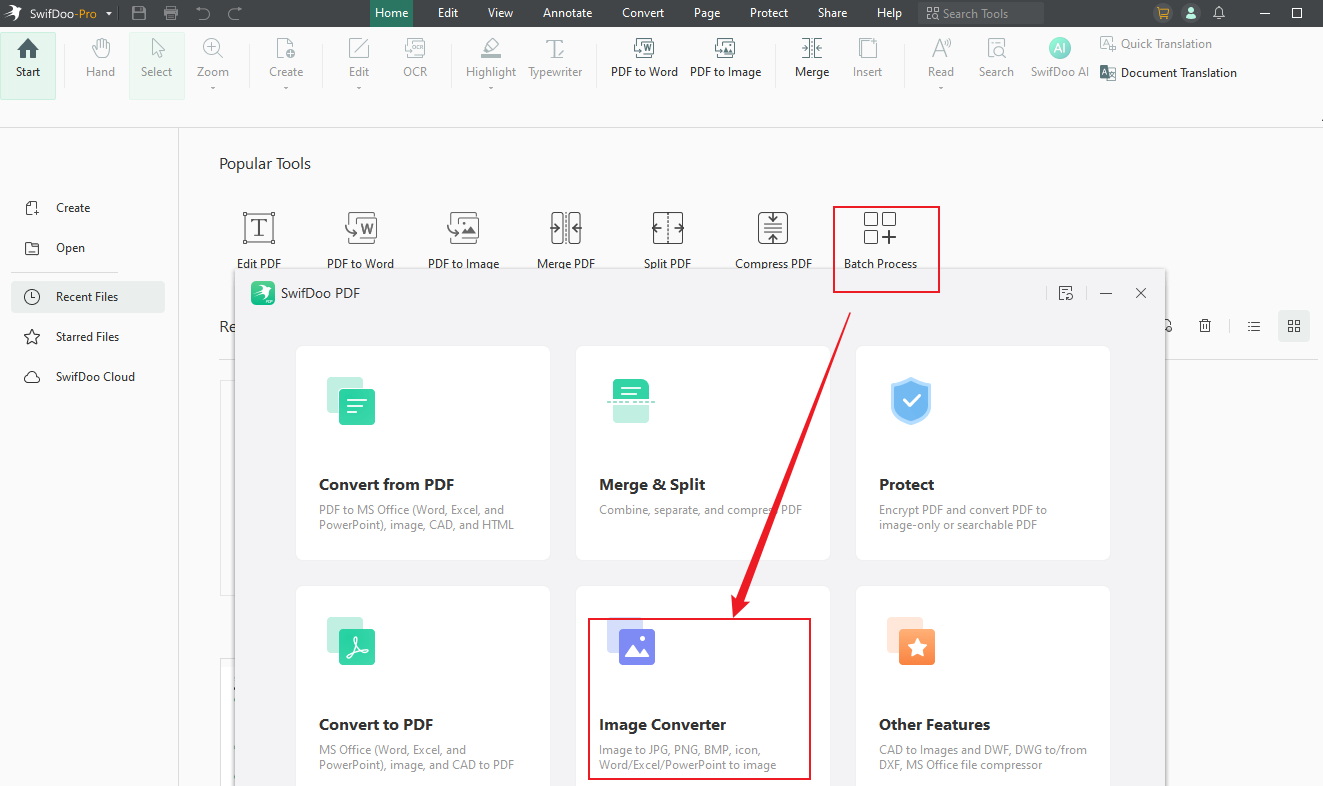
Task: Toggle grid view for recent files
Action: point(1294,325)
